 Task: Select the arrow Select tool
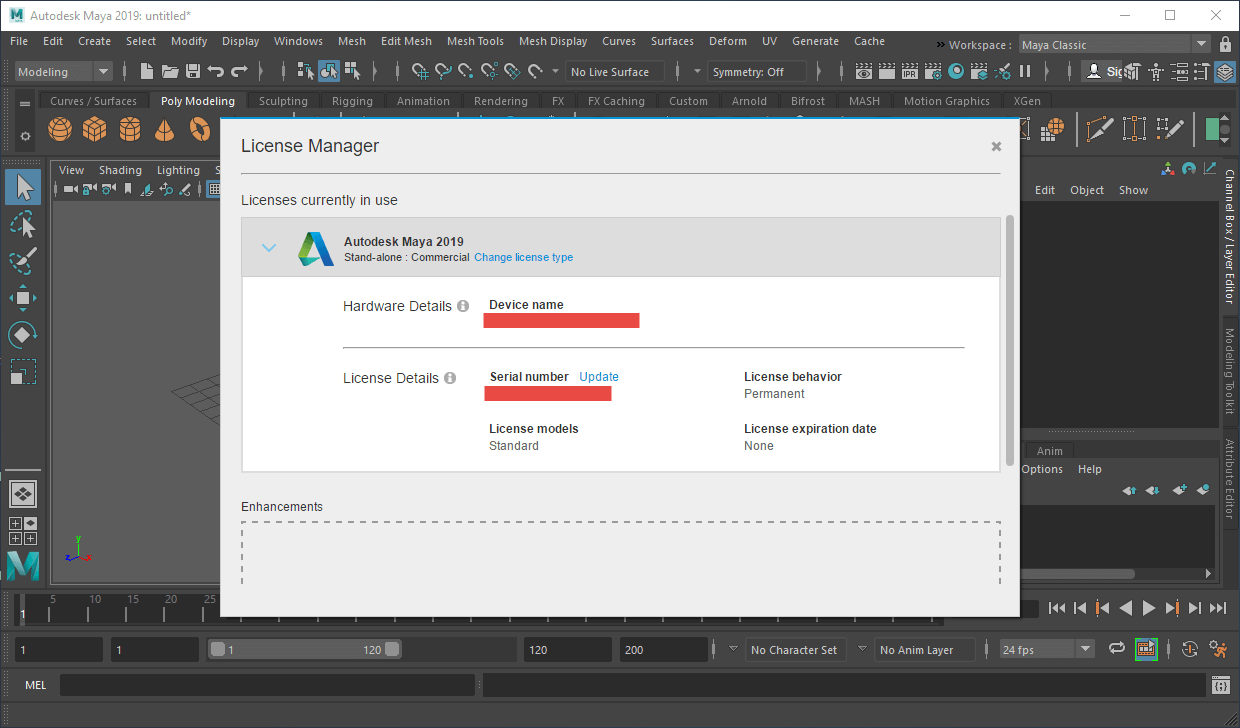point(22,187)
